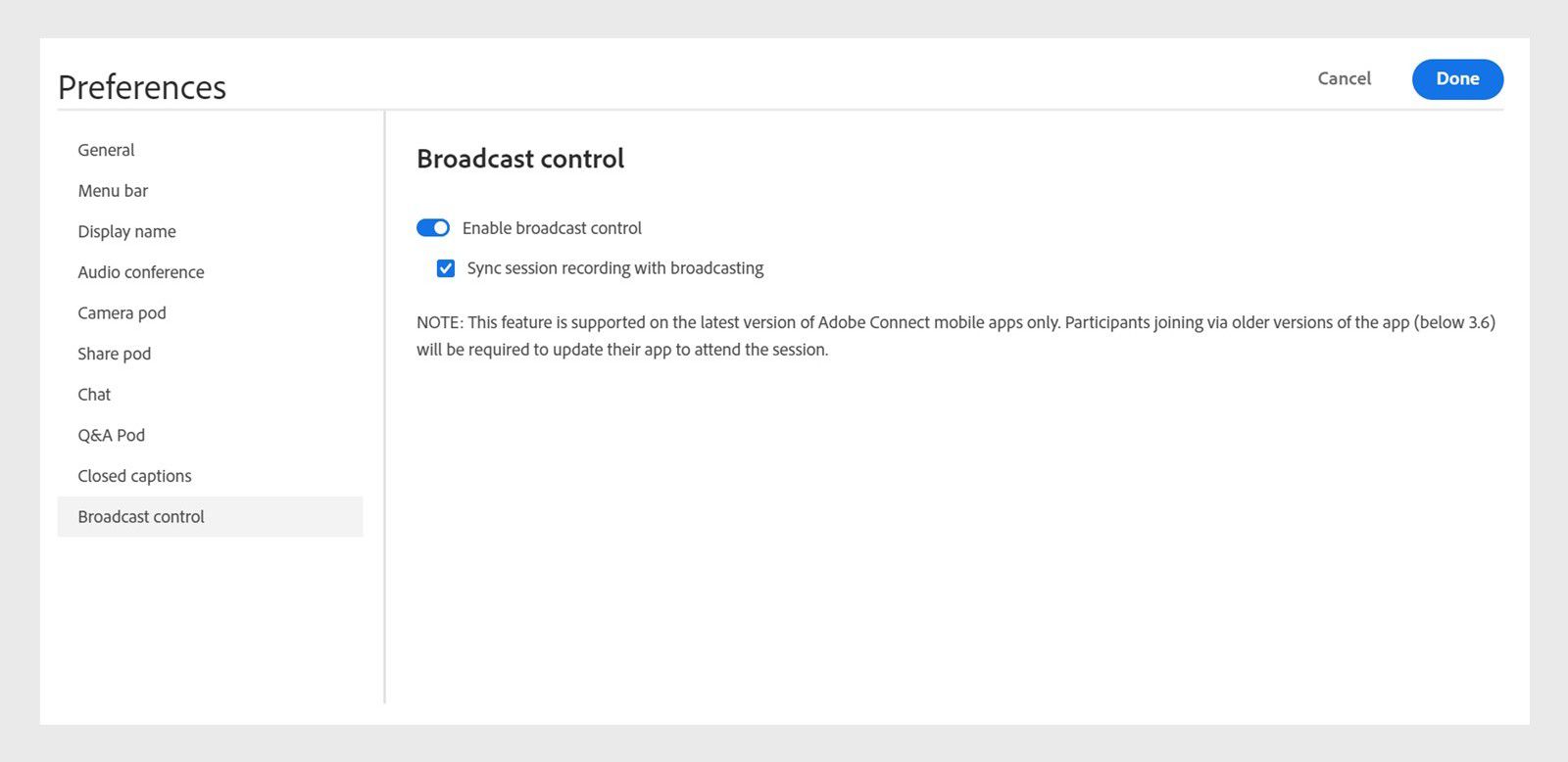This screenshot has height=762, width=1568.
Task: Click the Broadcast control section heading
Action: point(520,159)
